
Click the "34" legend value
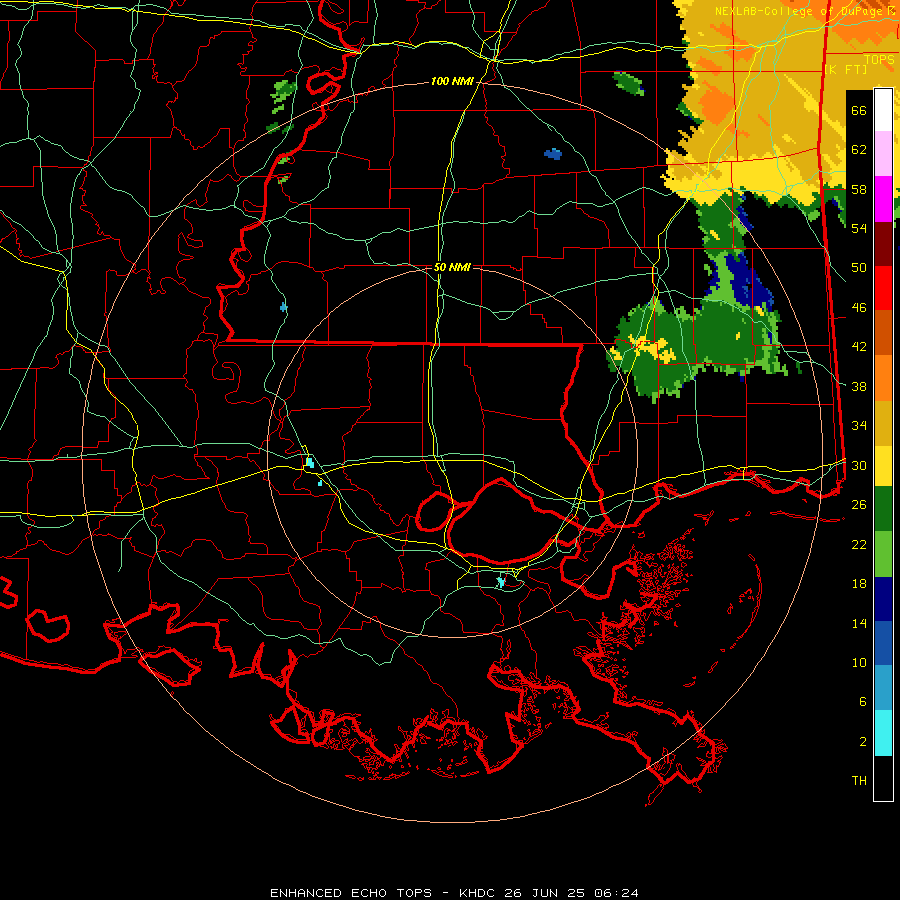click(x=859, y=425)
